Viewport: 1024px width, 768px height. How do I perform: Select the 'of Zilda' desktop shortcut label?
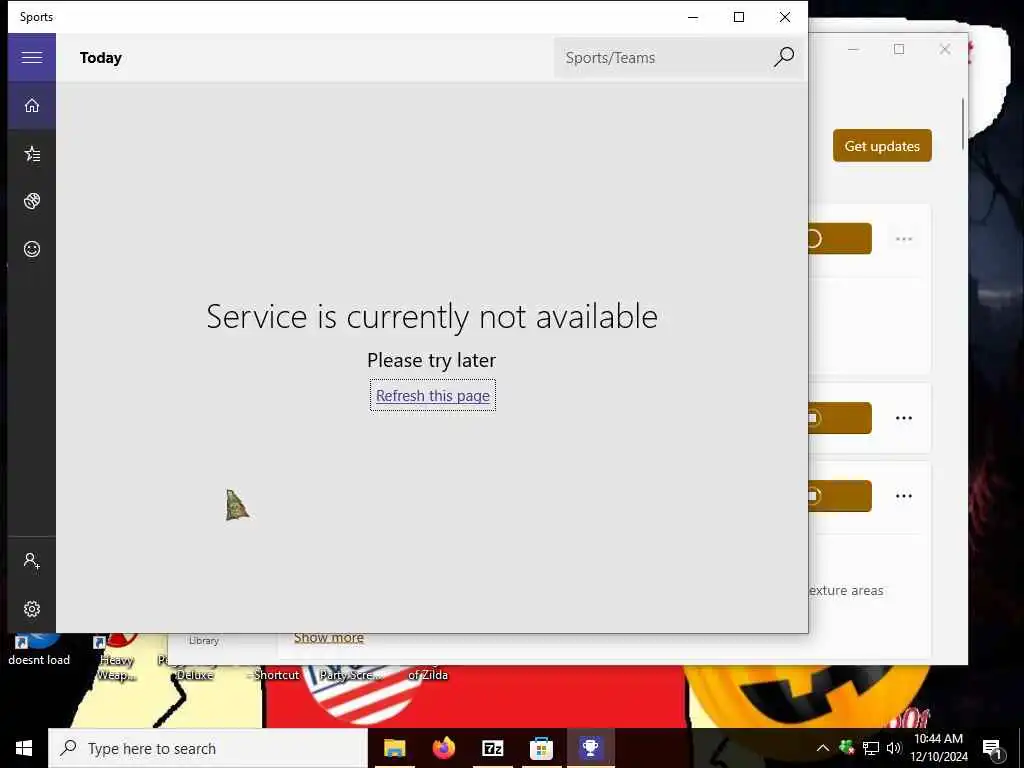click(x=428, y=675)
